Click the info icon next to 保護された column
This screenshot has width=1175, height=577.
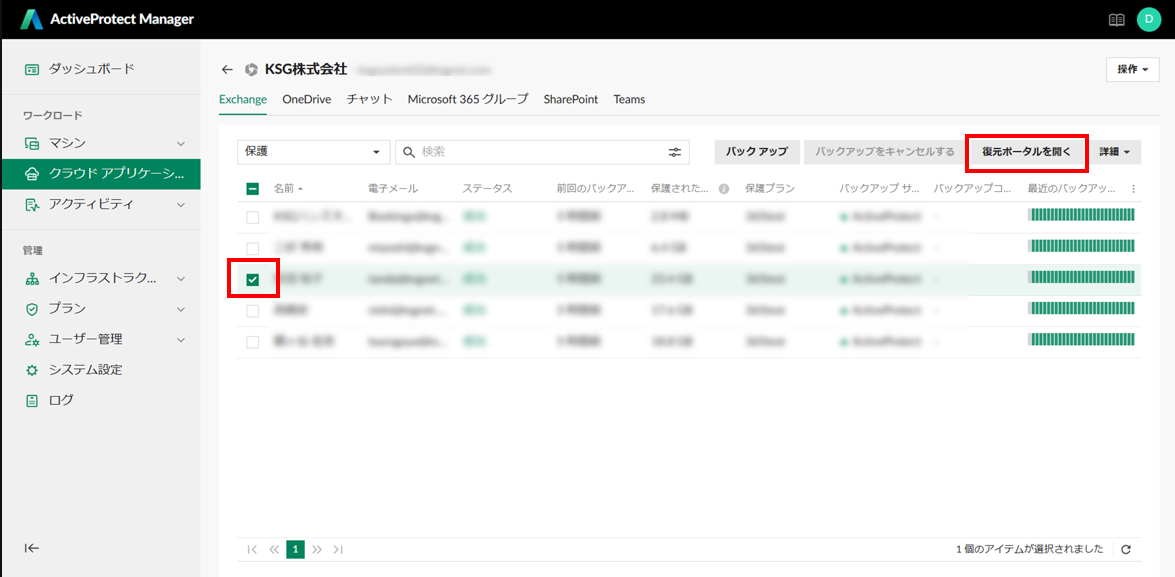click(724, 189)
